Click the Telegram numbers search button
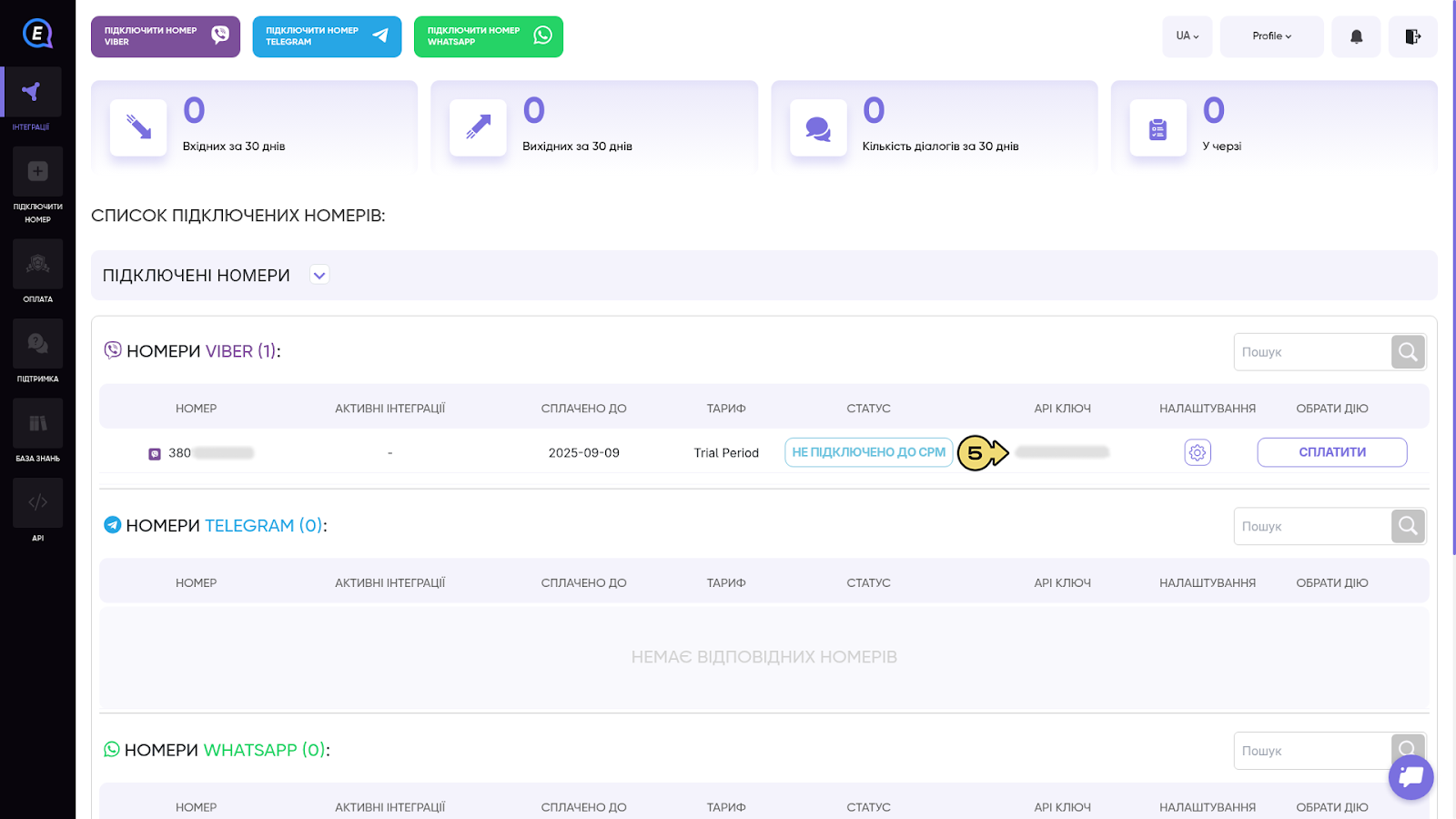Image resolution: width=1456 pixels, height=819 pixels. click(1408, 526)
